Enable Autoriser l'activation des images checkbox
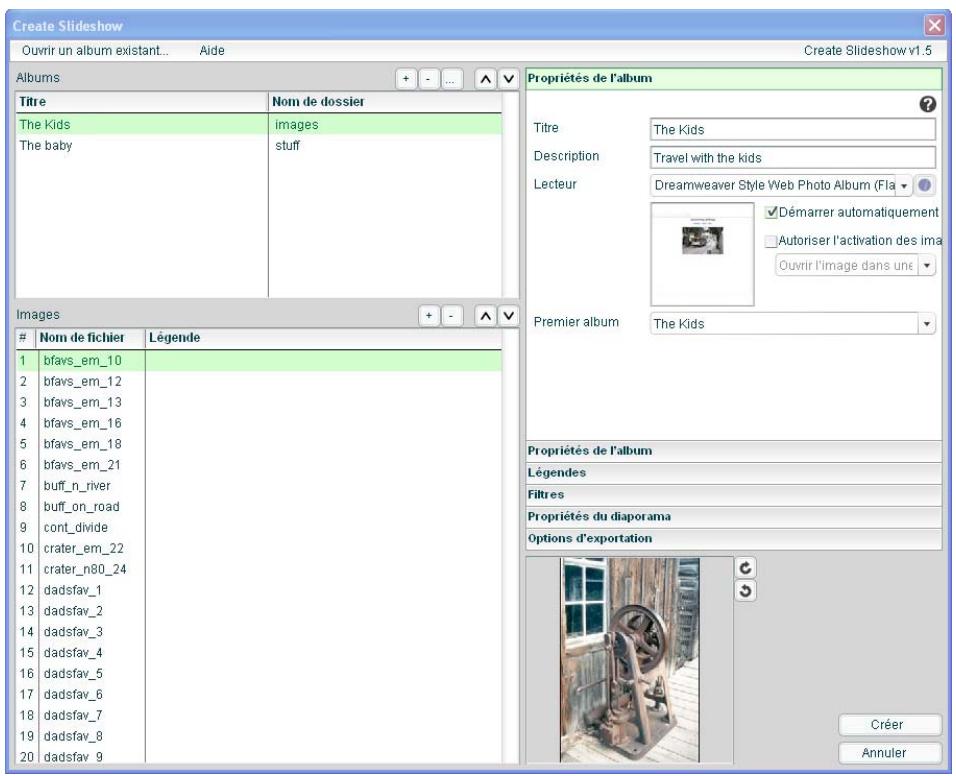 coord(771,241)
